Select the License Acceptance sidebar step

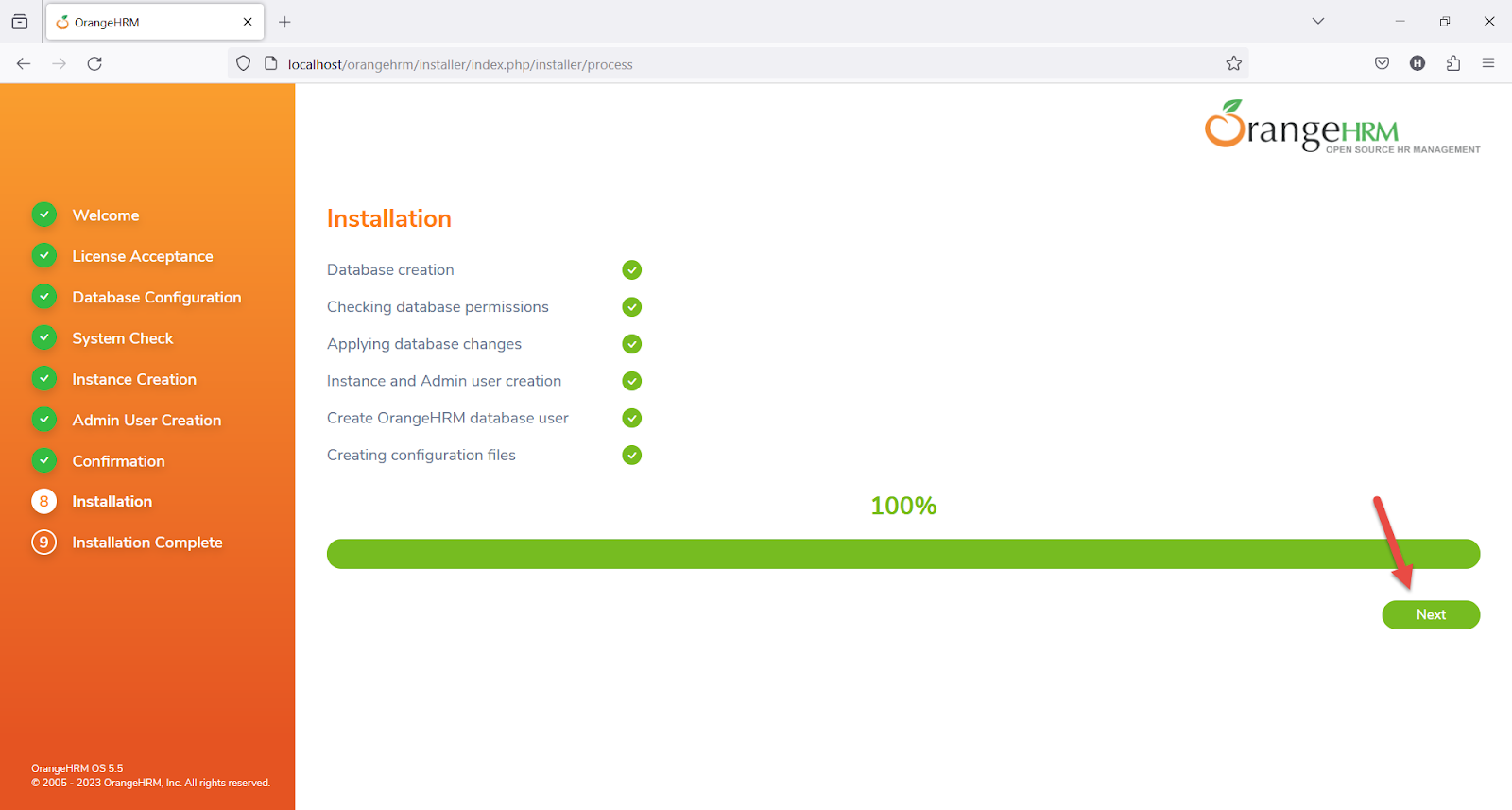coord(143,256)
